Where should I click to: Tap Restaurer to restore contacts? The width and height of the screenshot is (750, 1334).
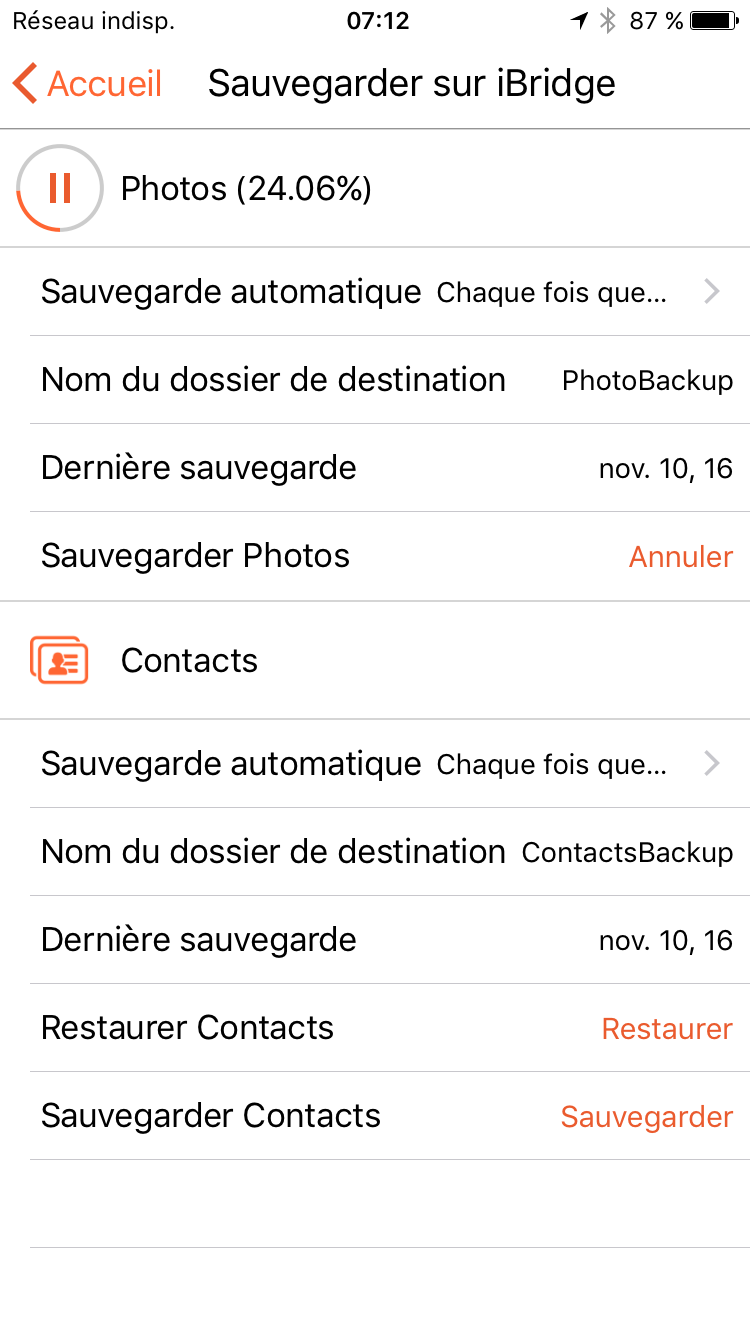tap(667, 1029)
